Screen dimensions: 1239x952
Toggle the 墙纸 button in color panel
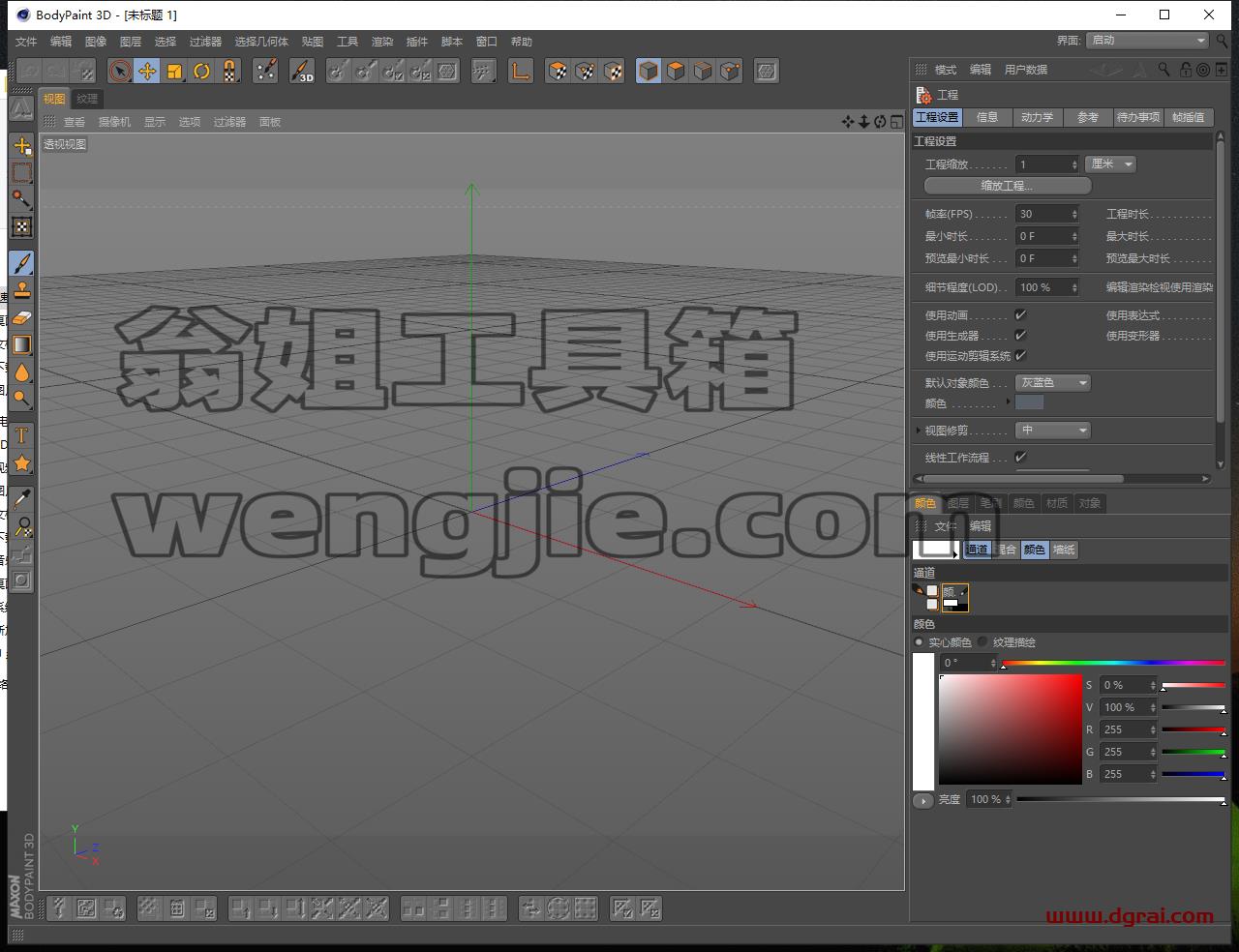coord(1064,550)
